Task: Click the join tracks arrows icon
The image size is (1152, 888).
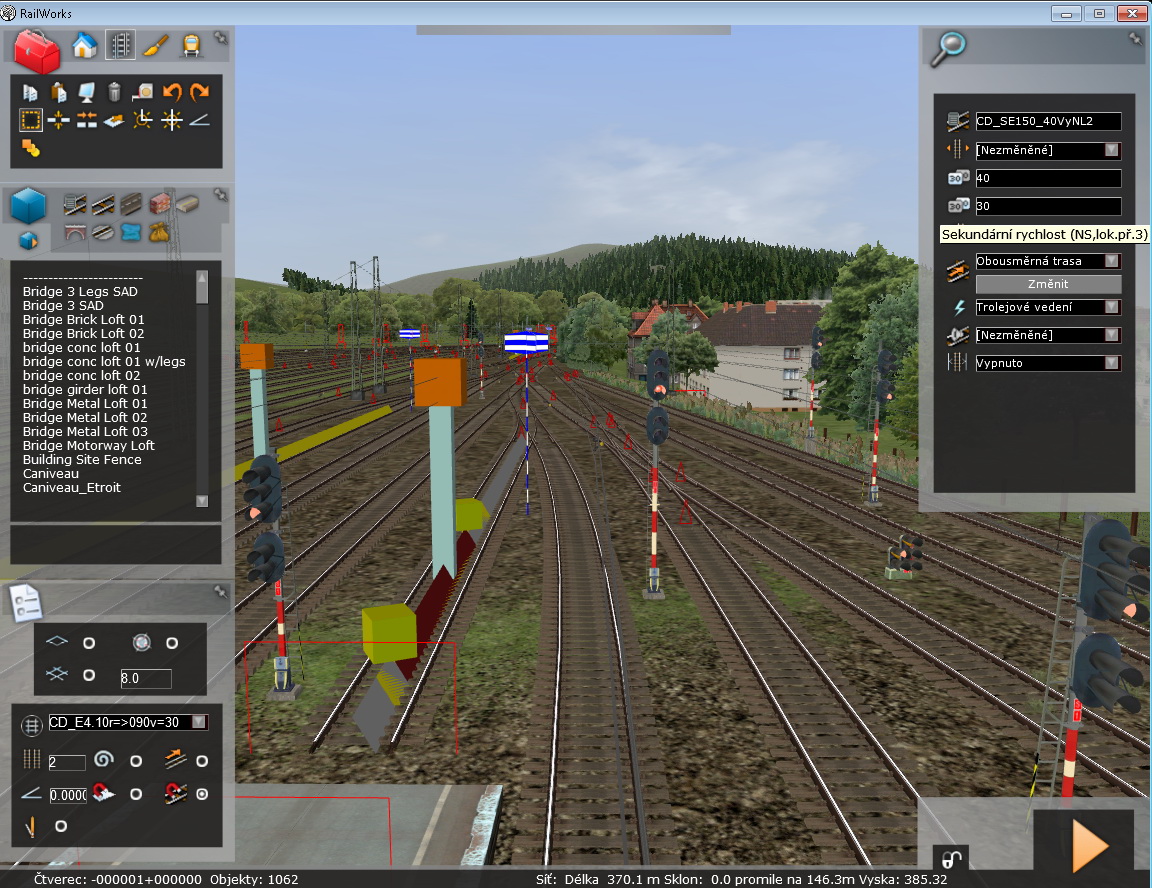Action: point(87,120)
